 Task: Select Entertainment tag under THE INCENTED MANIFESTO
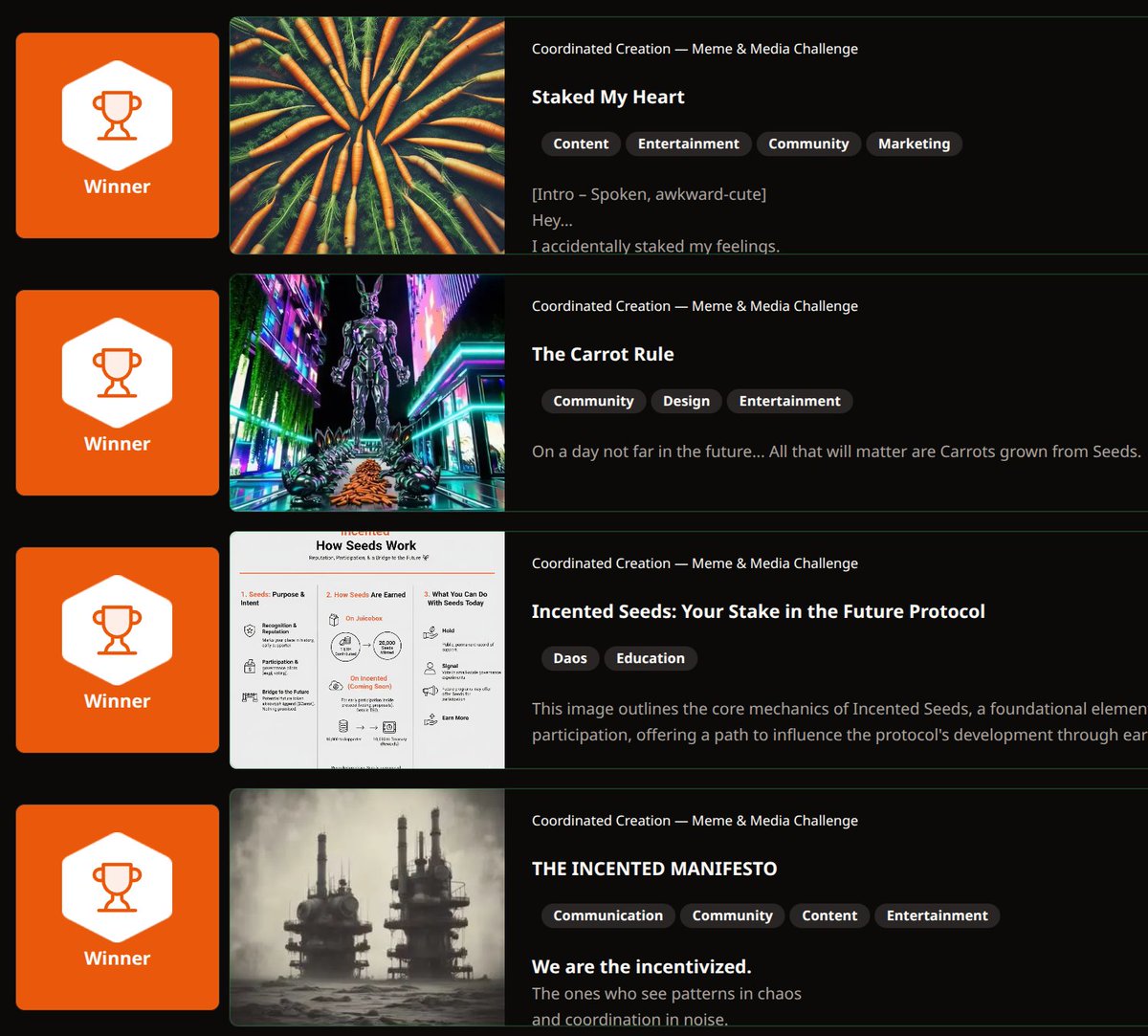pyautogui.click(x=938, y=915)
